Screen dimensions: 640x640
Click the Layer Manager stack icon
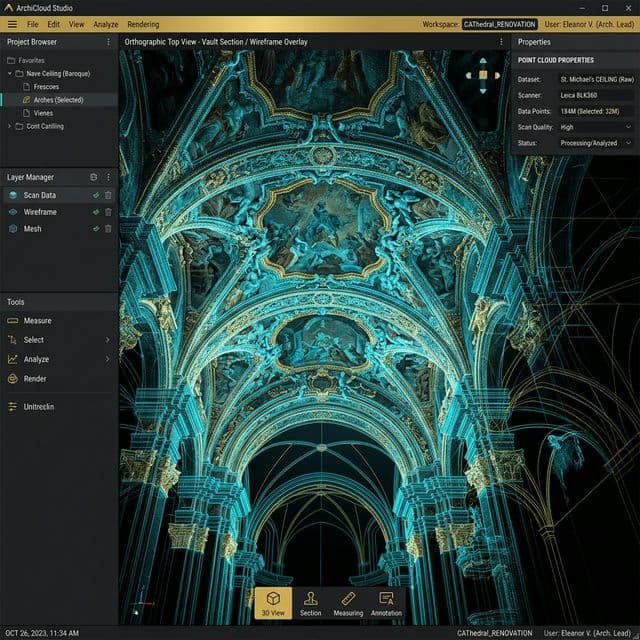point(93,177)
